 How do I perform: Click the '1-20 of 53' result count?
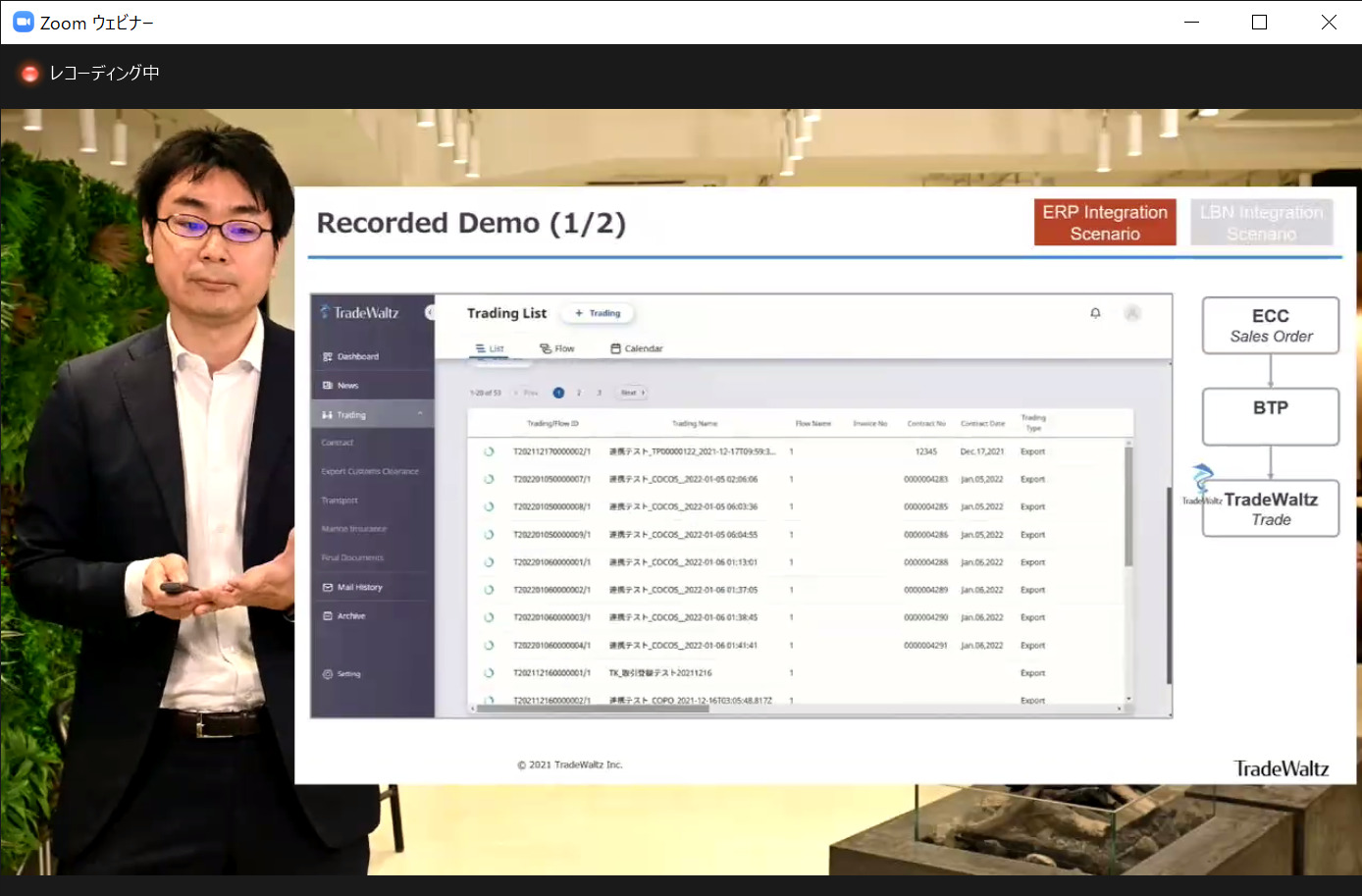click(x=486, y=393)
